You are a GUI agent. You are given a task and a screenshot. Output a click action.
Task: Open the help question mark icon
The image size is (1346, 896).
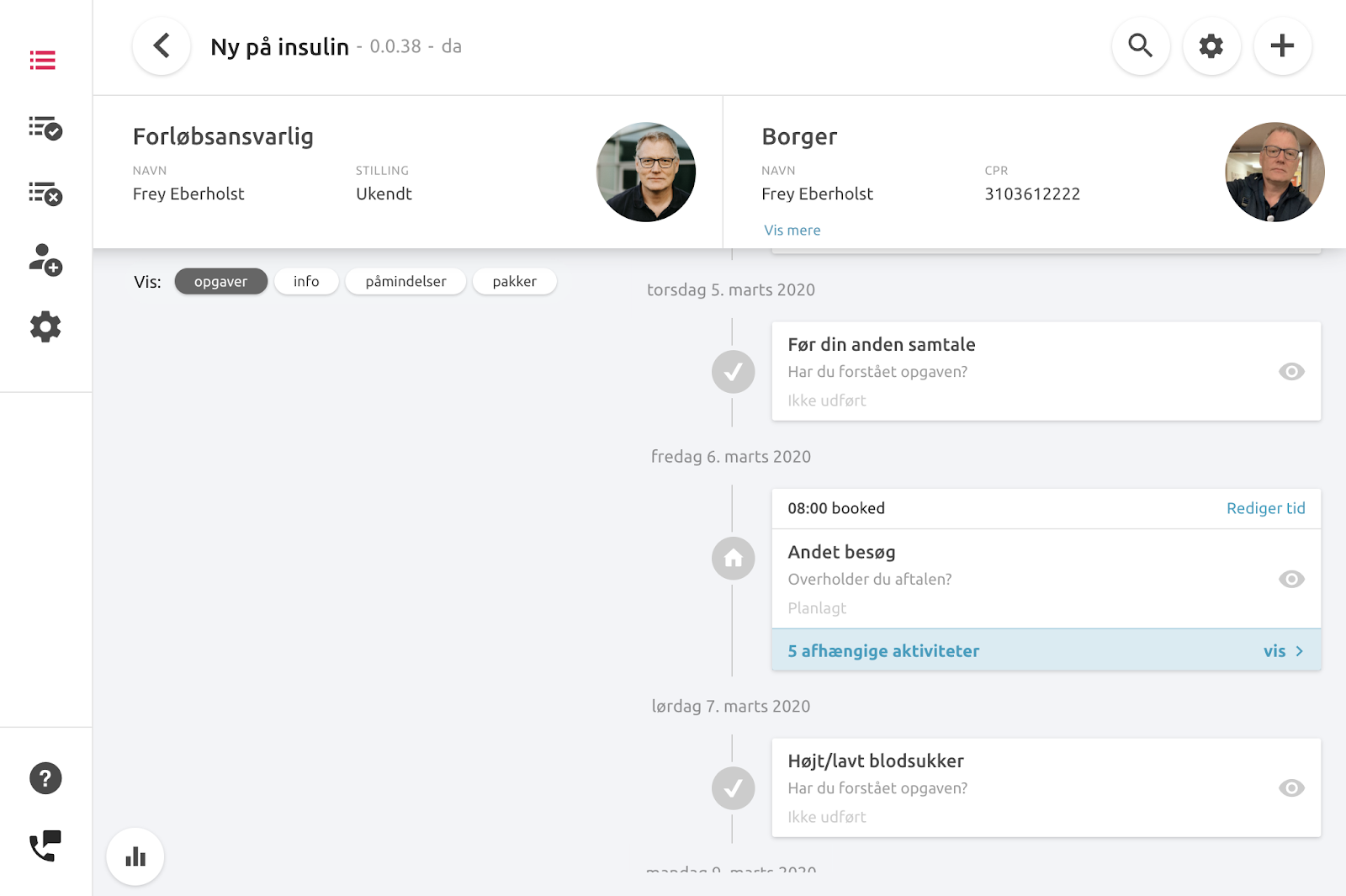coord(45,778)
